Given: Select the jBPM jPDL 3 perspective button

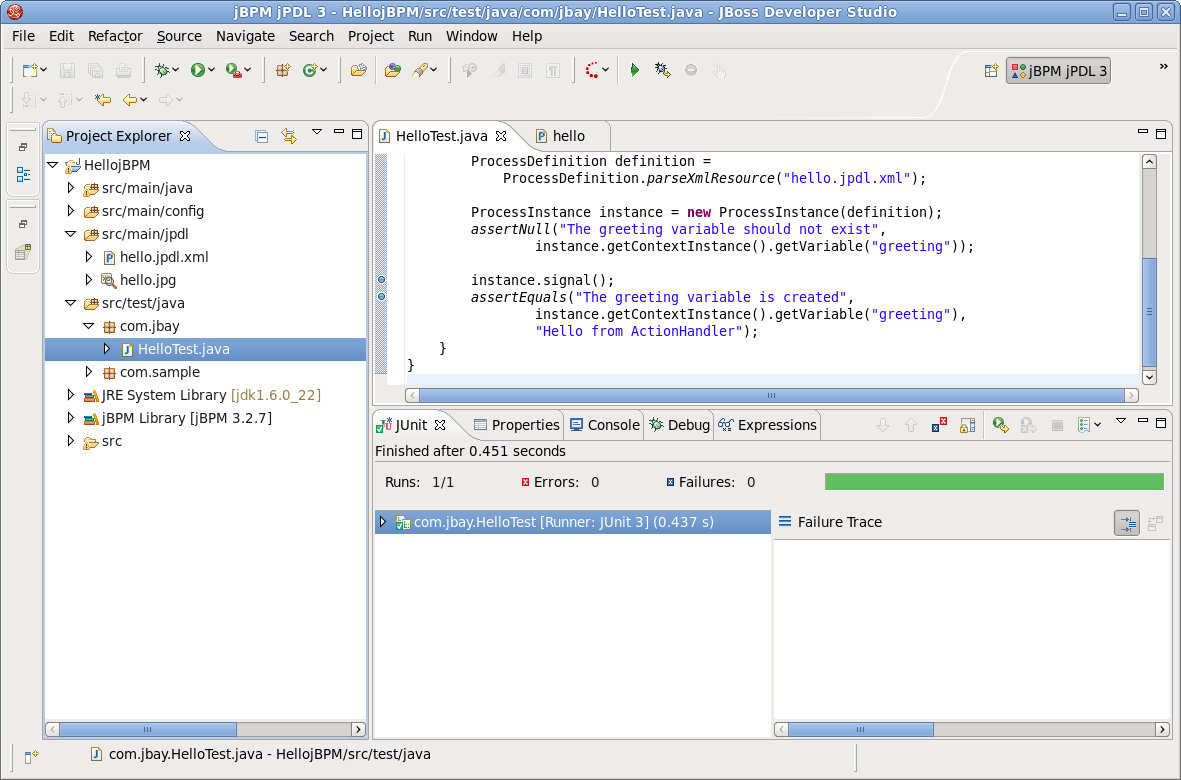Looking at the screenshot, I should point(1059,71).
